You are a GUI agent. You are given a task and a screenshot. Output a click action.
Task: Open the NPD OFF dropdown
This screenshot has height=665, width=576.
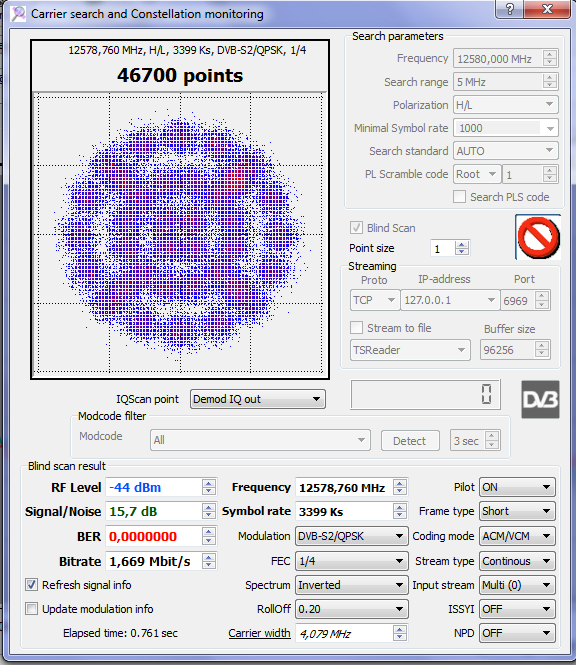click(517, 633)
